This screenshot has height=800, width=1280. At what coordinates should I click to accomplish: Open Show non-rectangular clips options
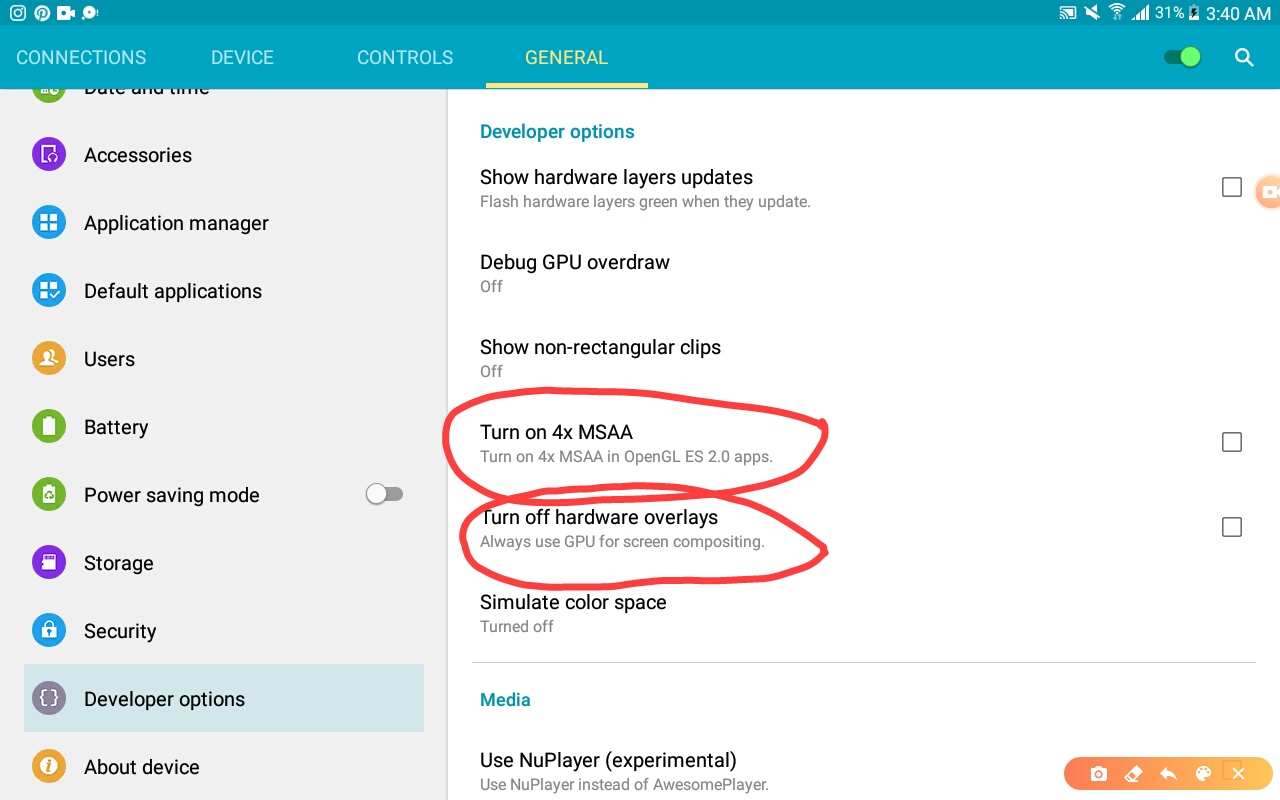pyautogui.click(x=864, y=358)
